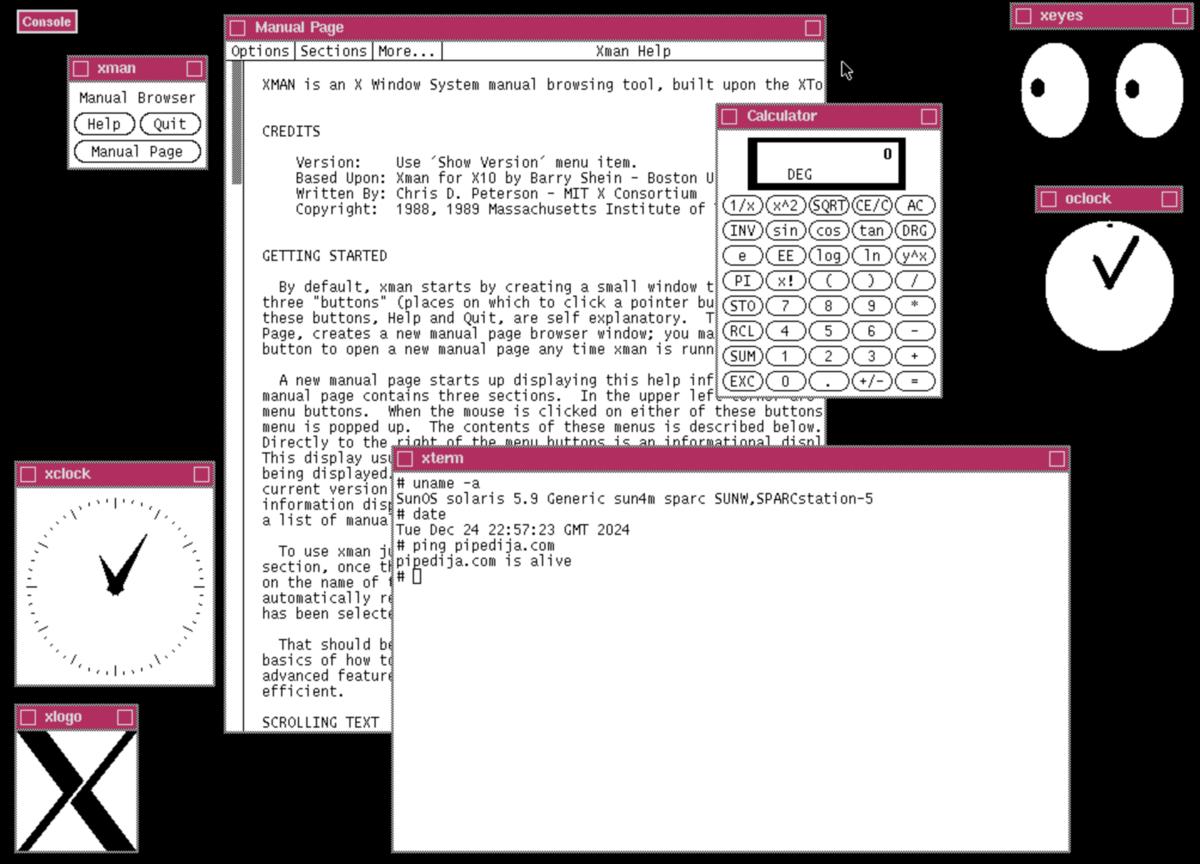Click the Help button in xman
Screen dimensions: 1200x864
[104, 124]
